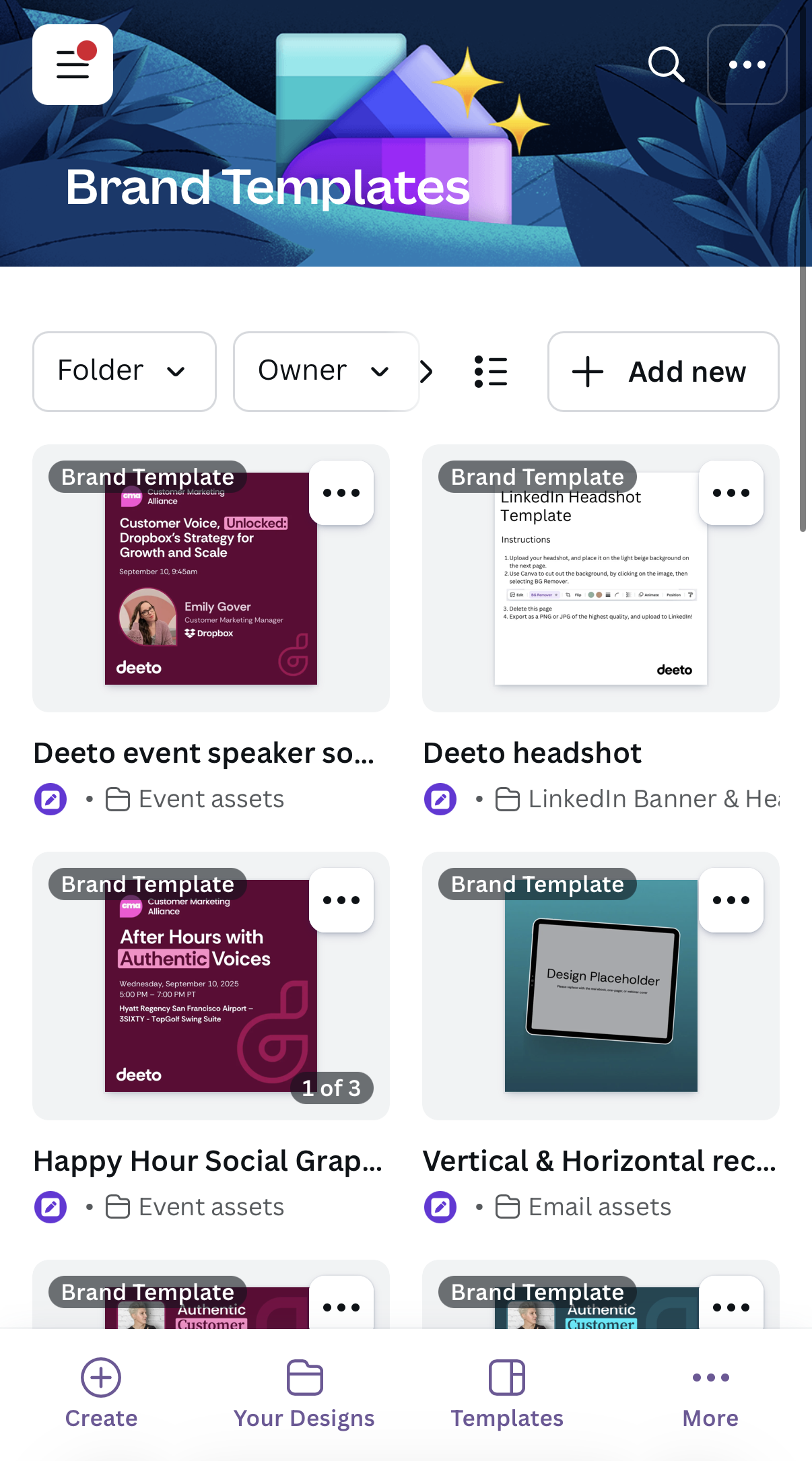Tap editor badge icon under Vertical & Horizontal
The height and width of the screenshot is (1461, 812).
[x=440, y=1207]
